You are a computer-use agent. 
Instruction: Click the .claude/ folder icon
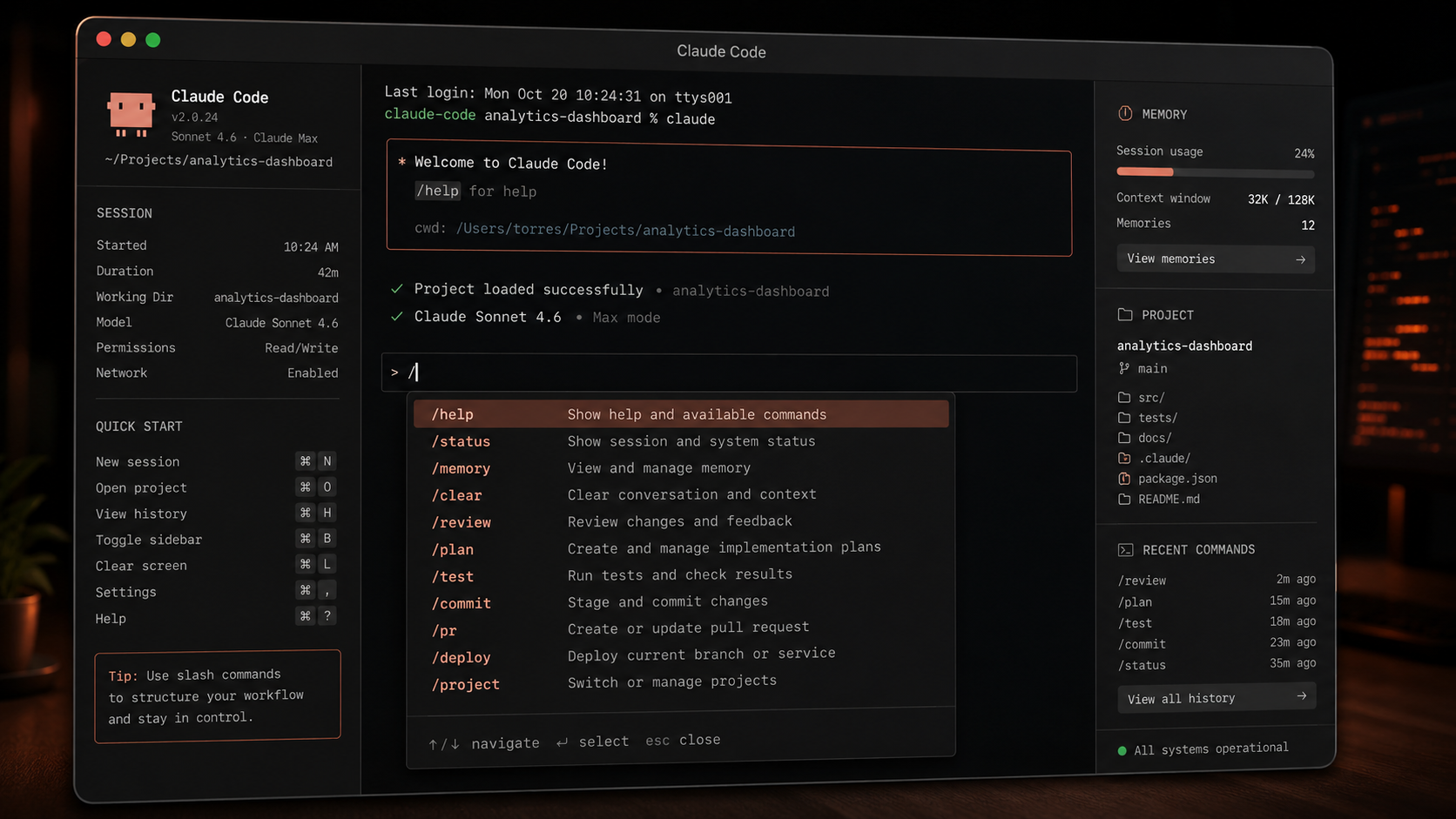(x=1124, y=458)
